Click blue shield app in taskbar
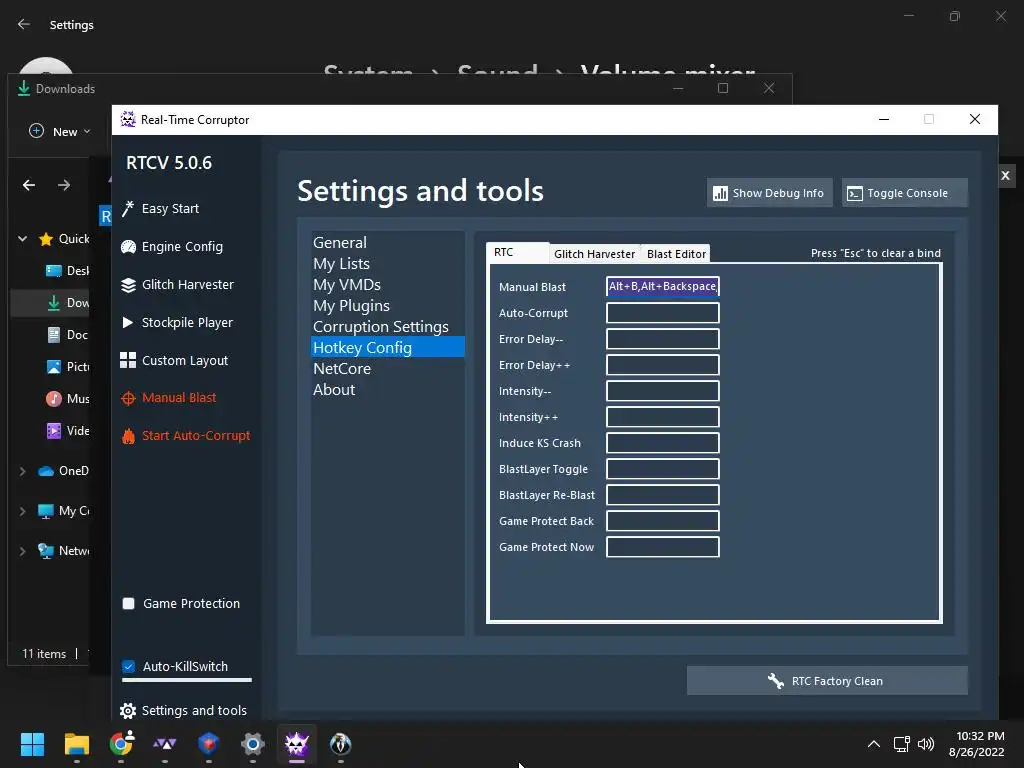The image size is (1024, 768). point(209,744)
